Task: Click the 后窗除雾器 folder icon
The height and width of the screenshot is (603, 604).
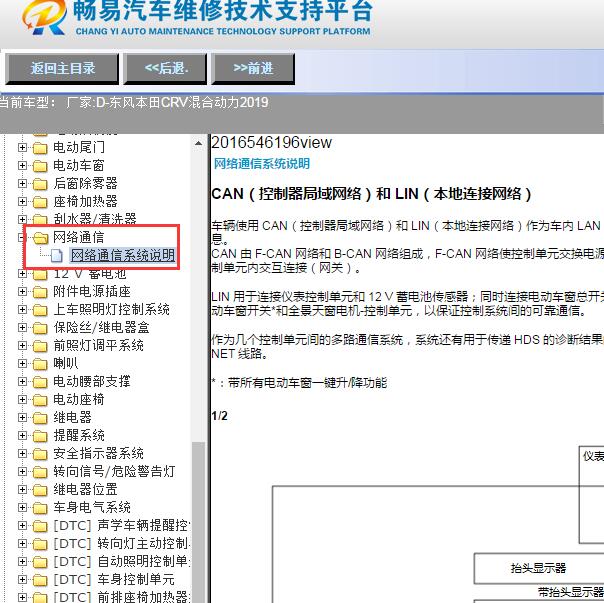Action: pos(40,184)
